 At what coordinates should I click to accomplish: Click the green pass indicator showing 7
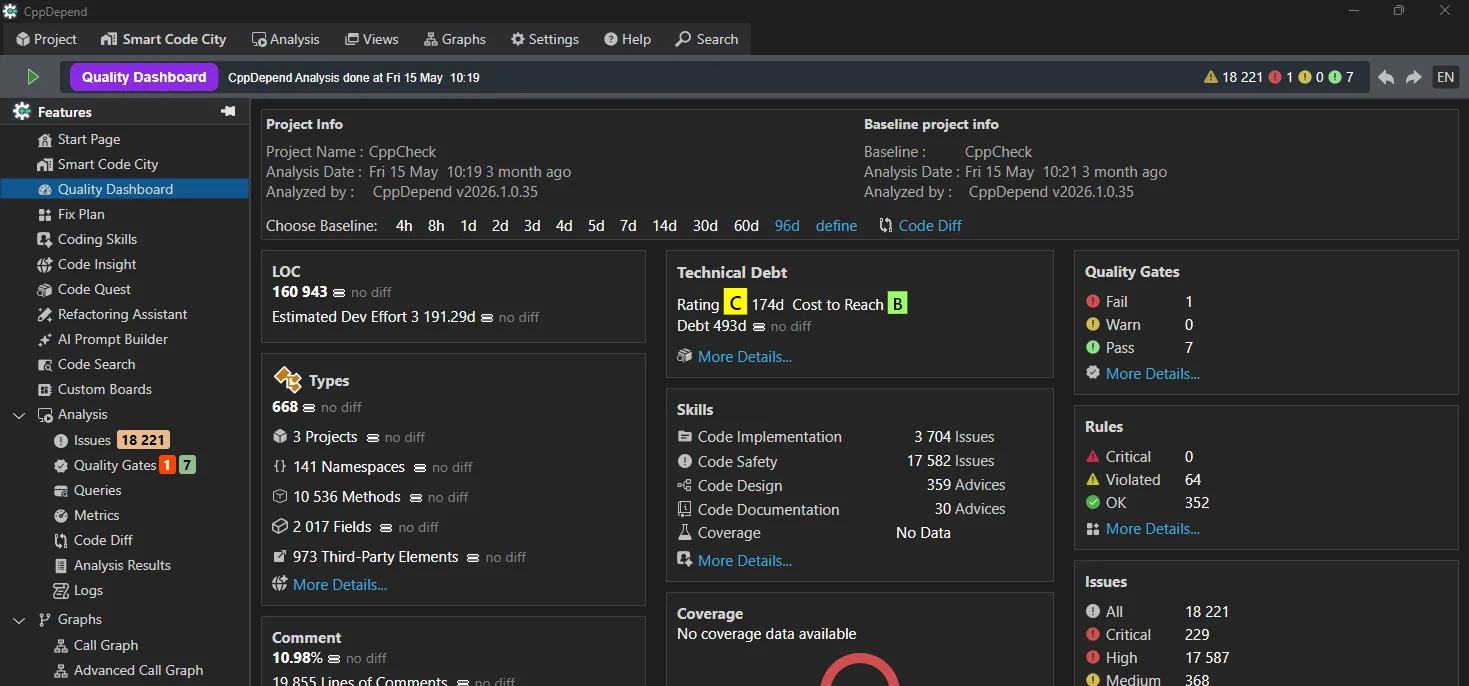[1341, 77]
